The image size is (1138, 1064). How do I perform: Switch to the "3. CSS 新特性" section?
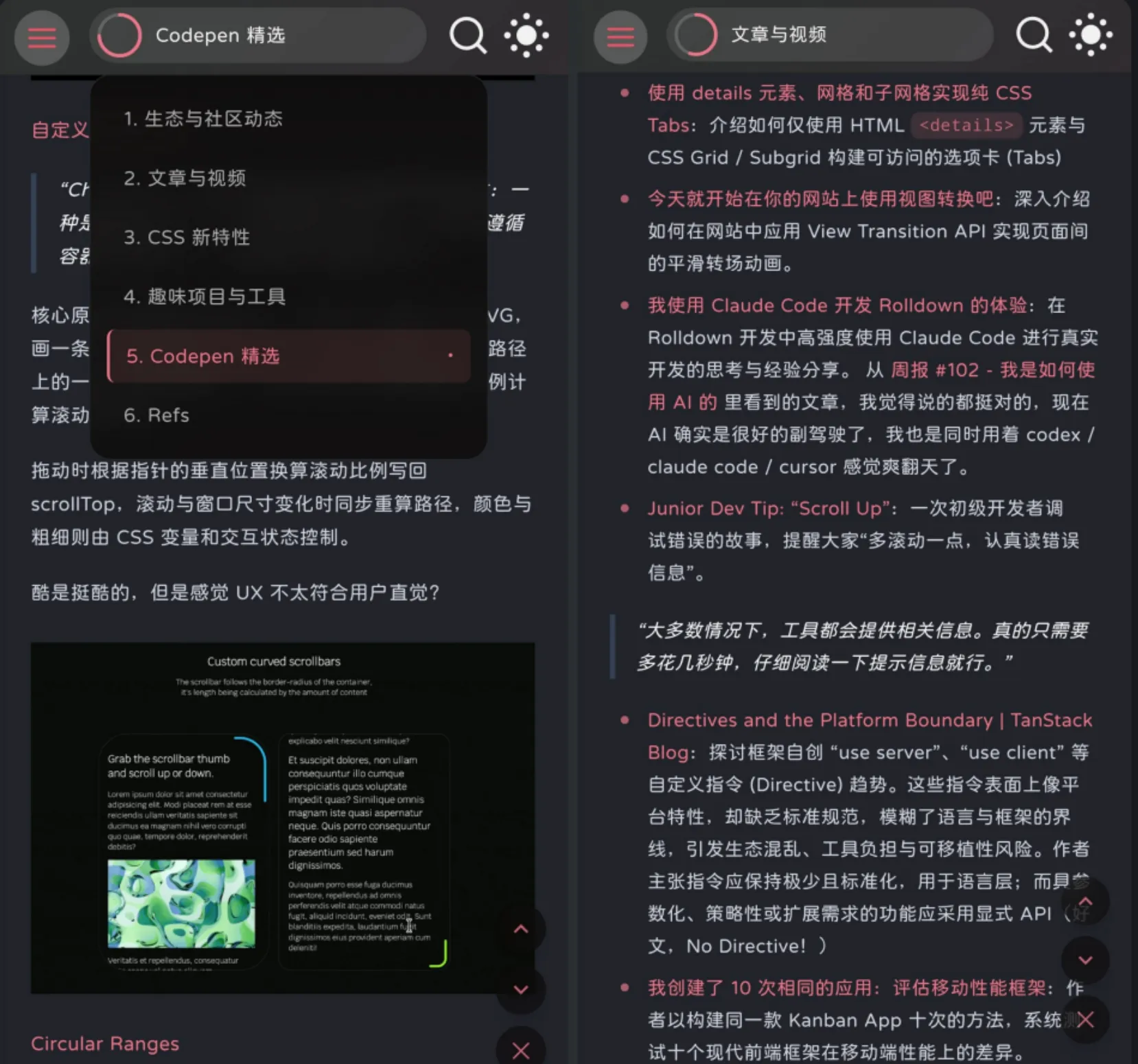coord(186,237)
